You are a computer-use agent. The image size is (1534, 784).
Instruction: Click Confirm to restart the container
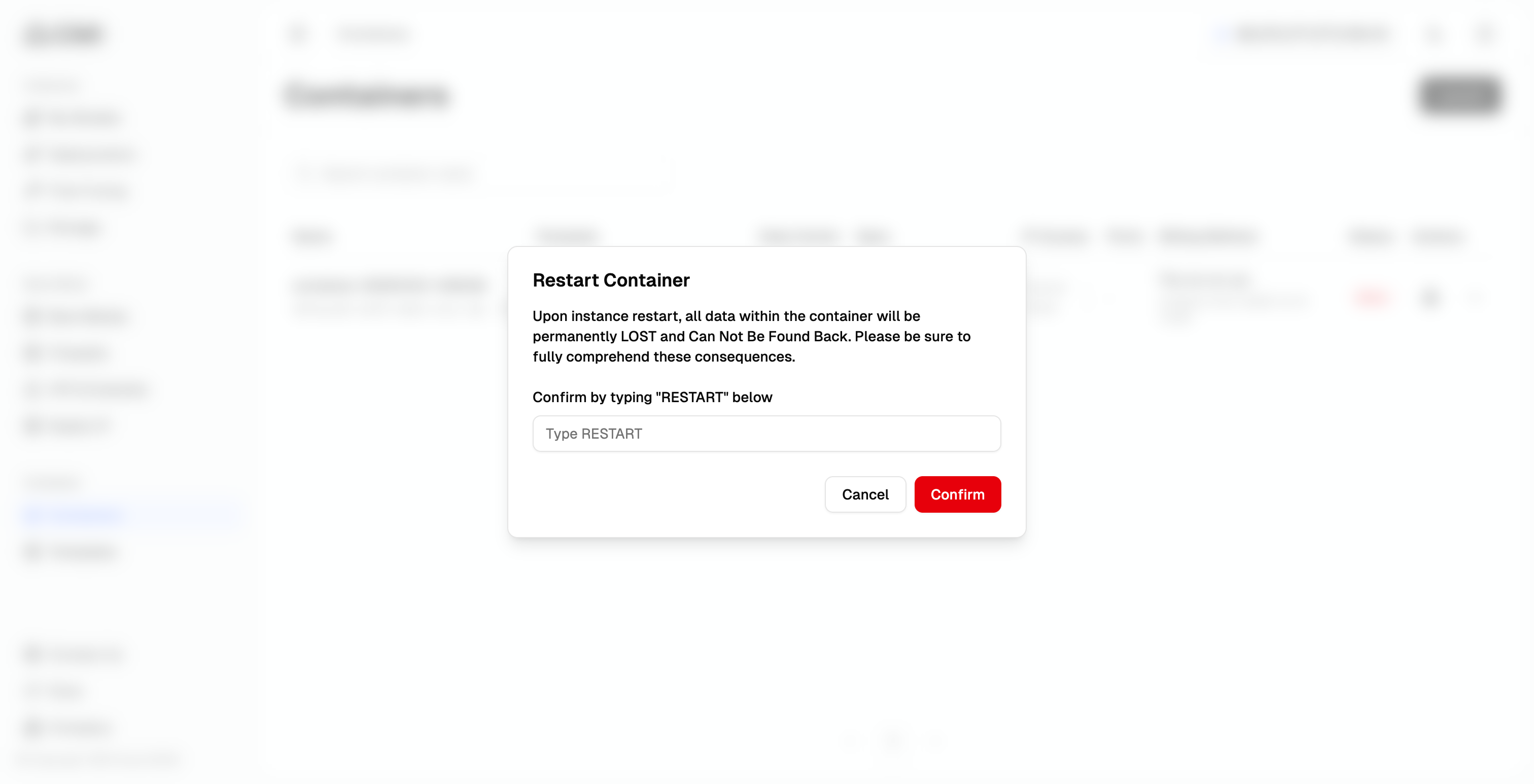957,494
